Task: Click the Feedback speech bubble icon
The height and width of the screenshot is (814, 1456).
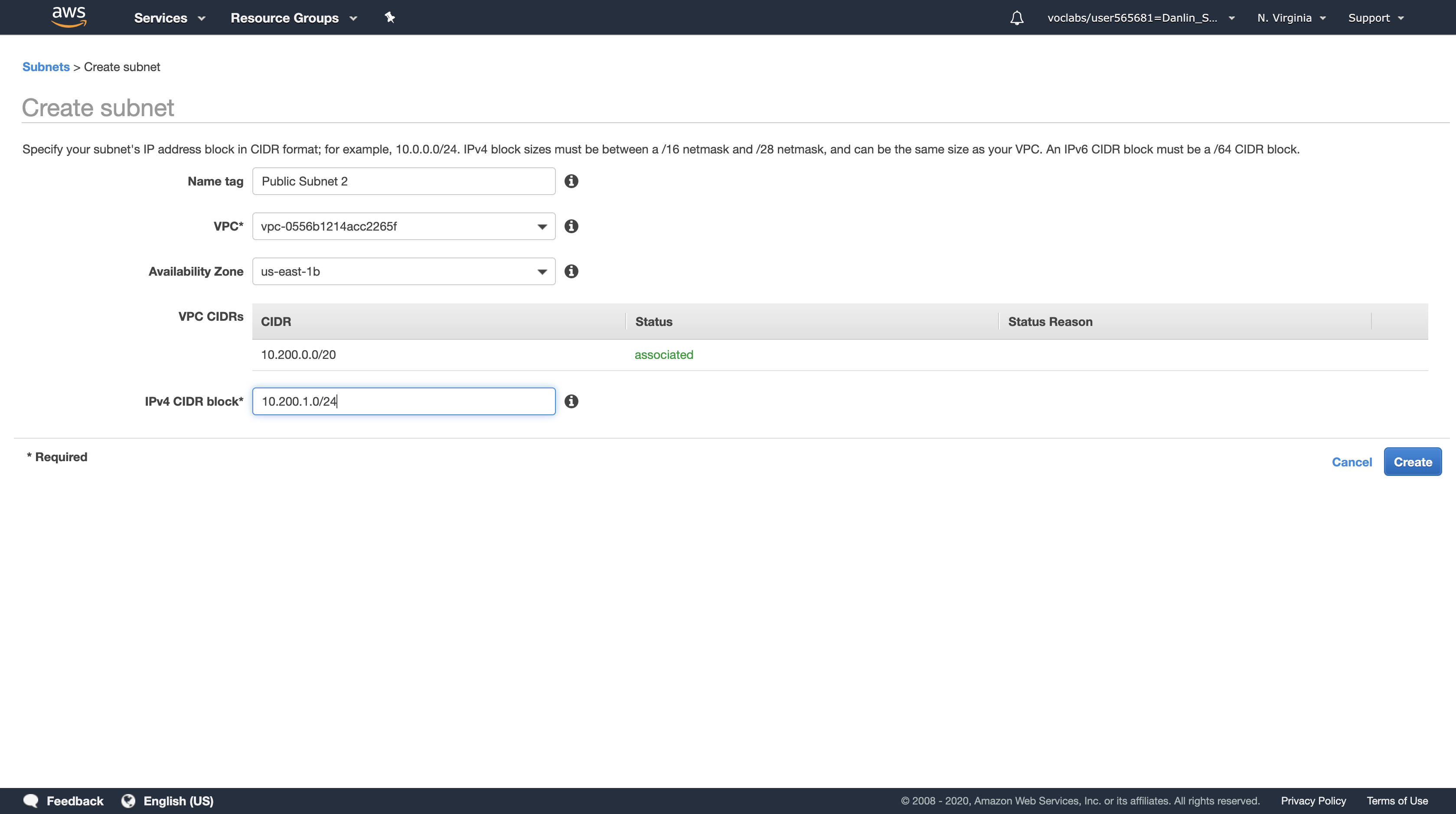Action: 31,801
